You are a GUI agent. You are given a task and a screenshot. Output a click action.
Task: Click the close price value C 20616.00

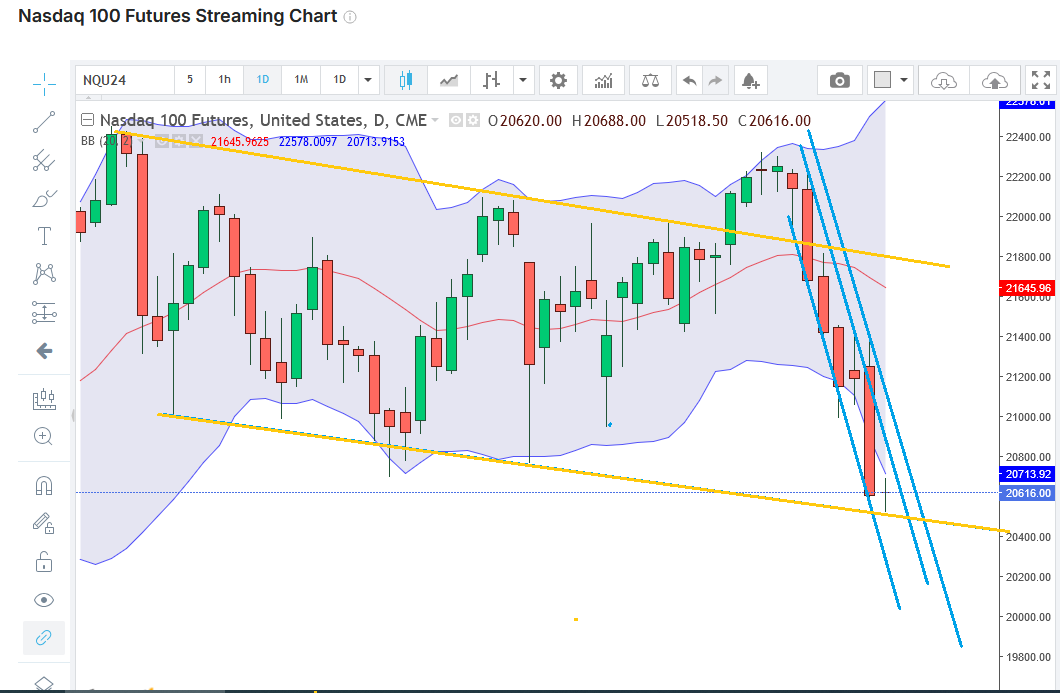click(x=775, y=120)
